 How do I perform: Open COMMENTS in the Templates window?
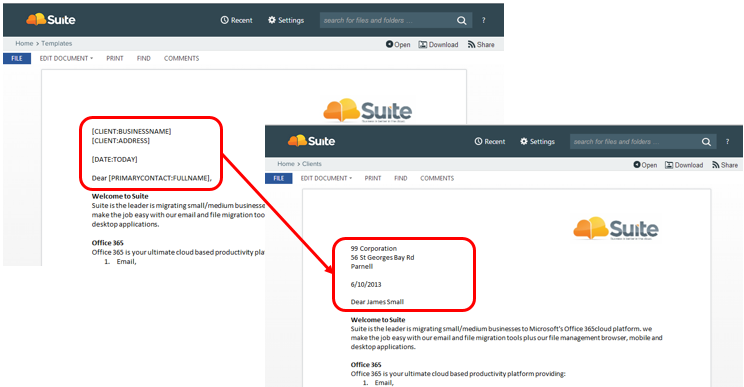click(182, 58)
